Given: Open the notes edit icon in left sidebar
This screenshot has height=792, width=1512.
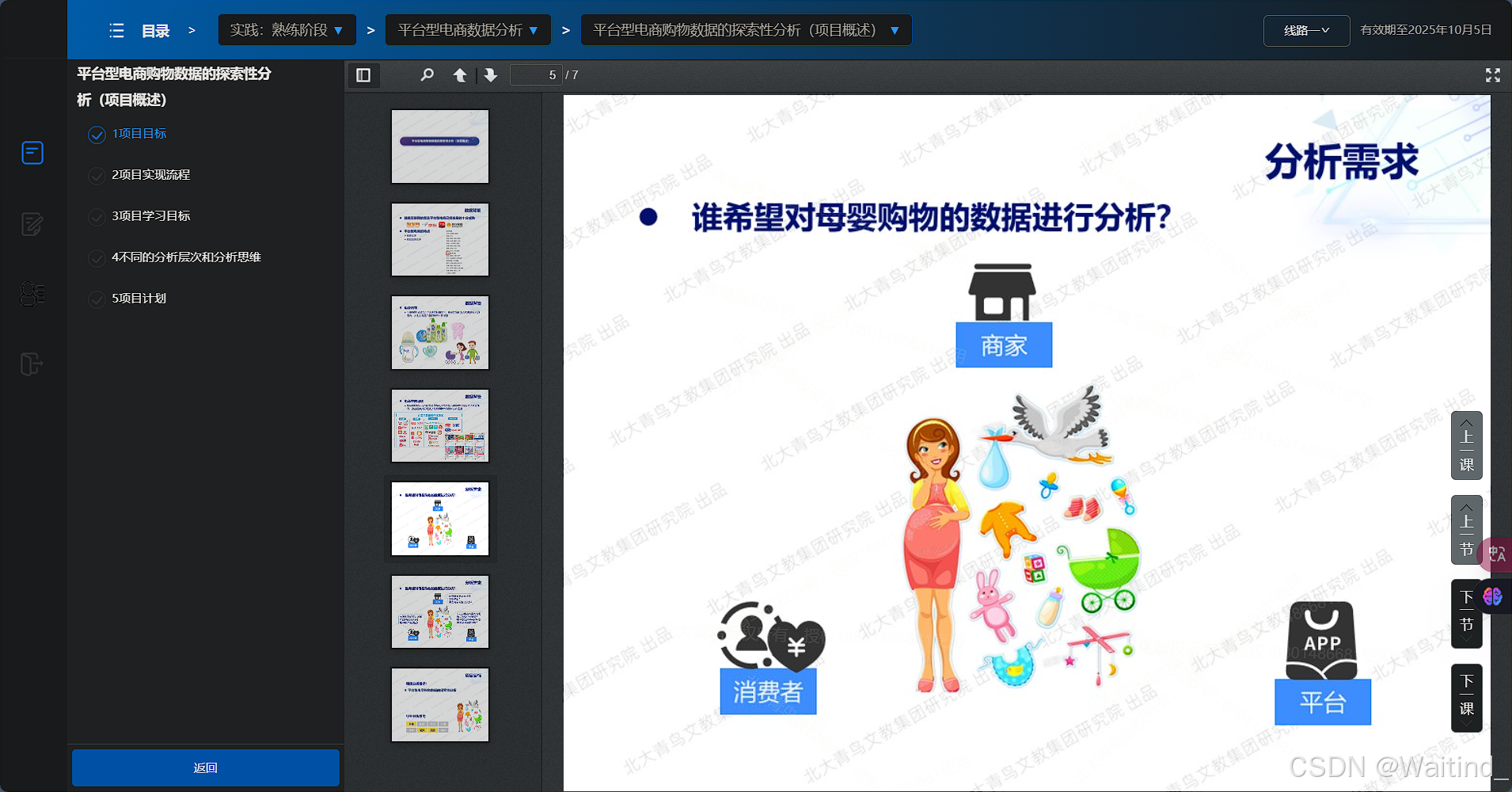Looking at the screenshot, I should (32, 224).
